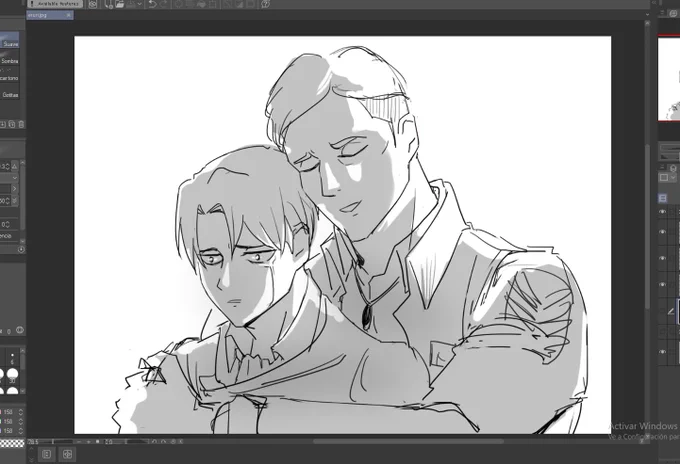Image resolution: width=680 pixels, height=464 pixels.
Task: Zoom in with the plus icon
Action: (x=88, y=442)
